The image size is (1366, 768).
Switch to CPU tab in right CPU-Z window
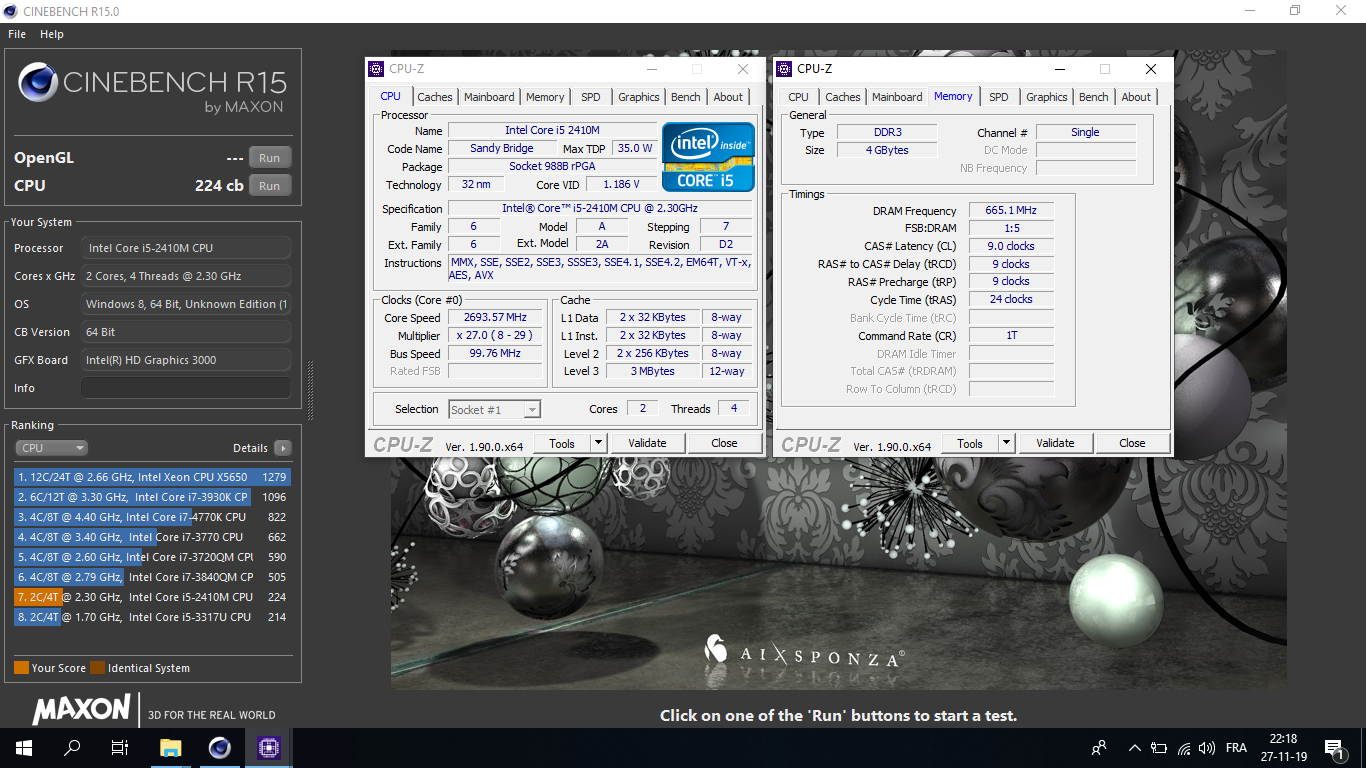798,97
